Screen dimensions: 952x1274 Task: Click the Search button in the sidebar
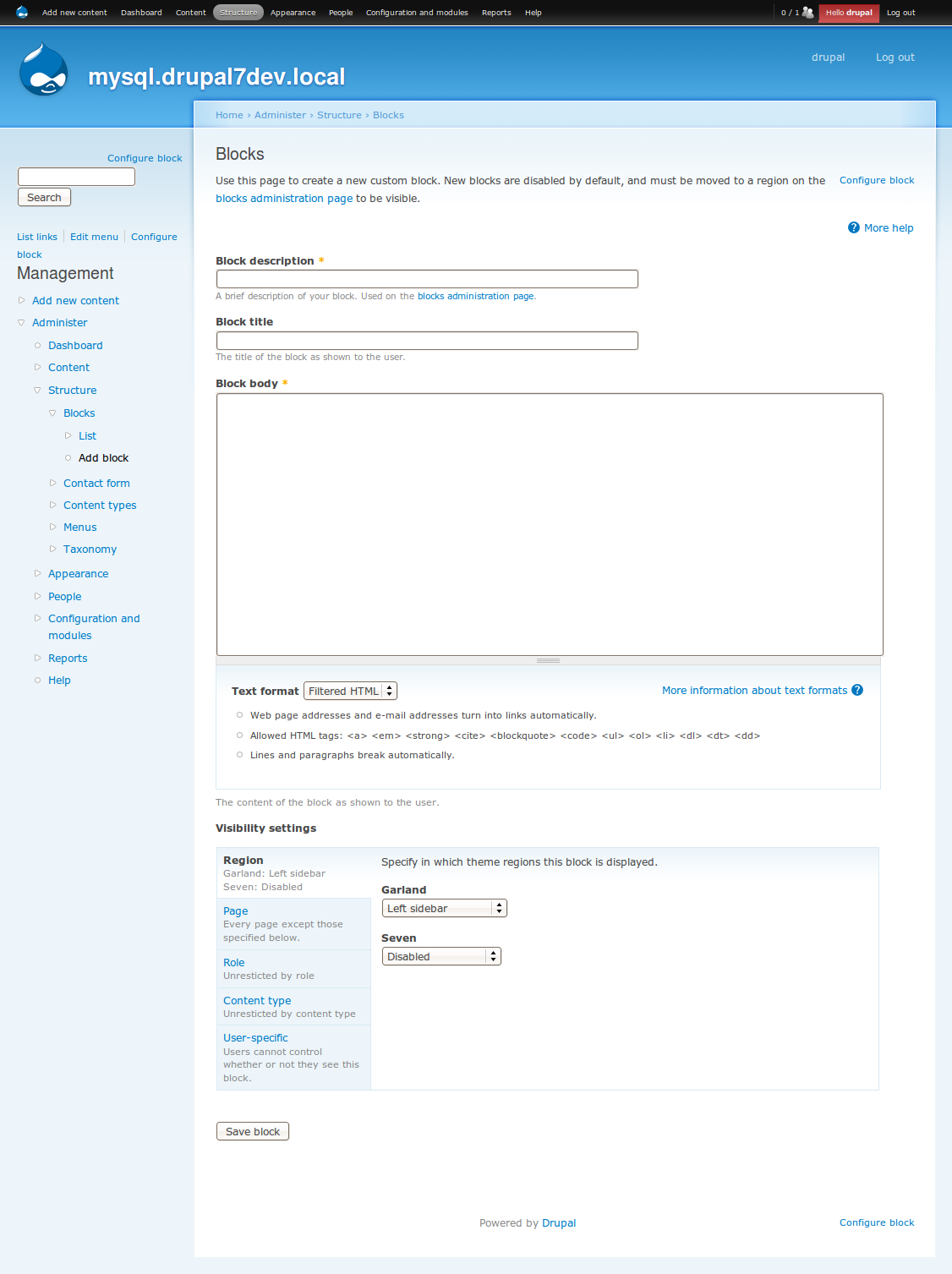coord(44,196)
